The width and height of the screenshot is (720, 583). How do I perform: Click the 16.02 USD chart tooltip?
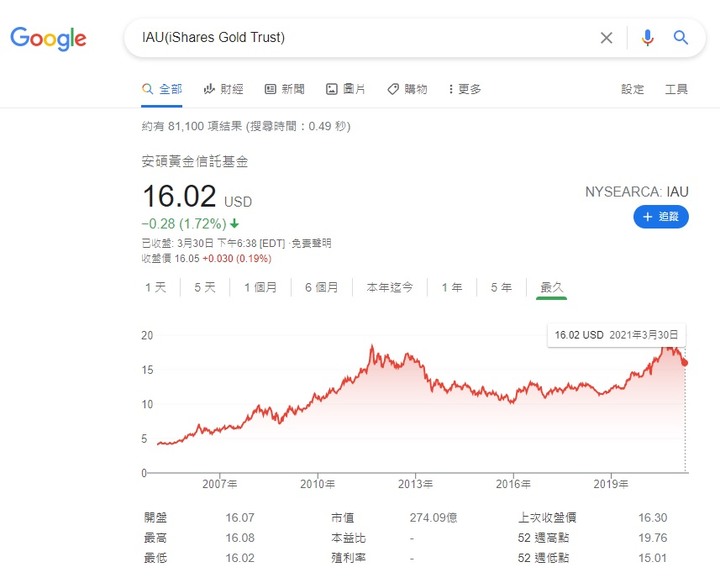(x=616, y=335)
